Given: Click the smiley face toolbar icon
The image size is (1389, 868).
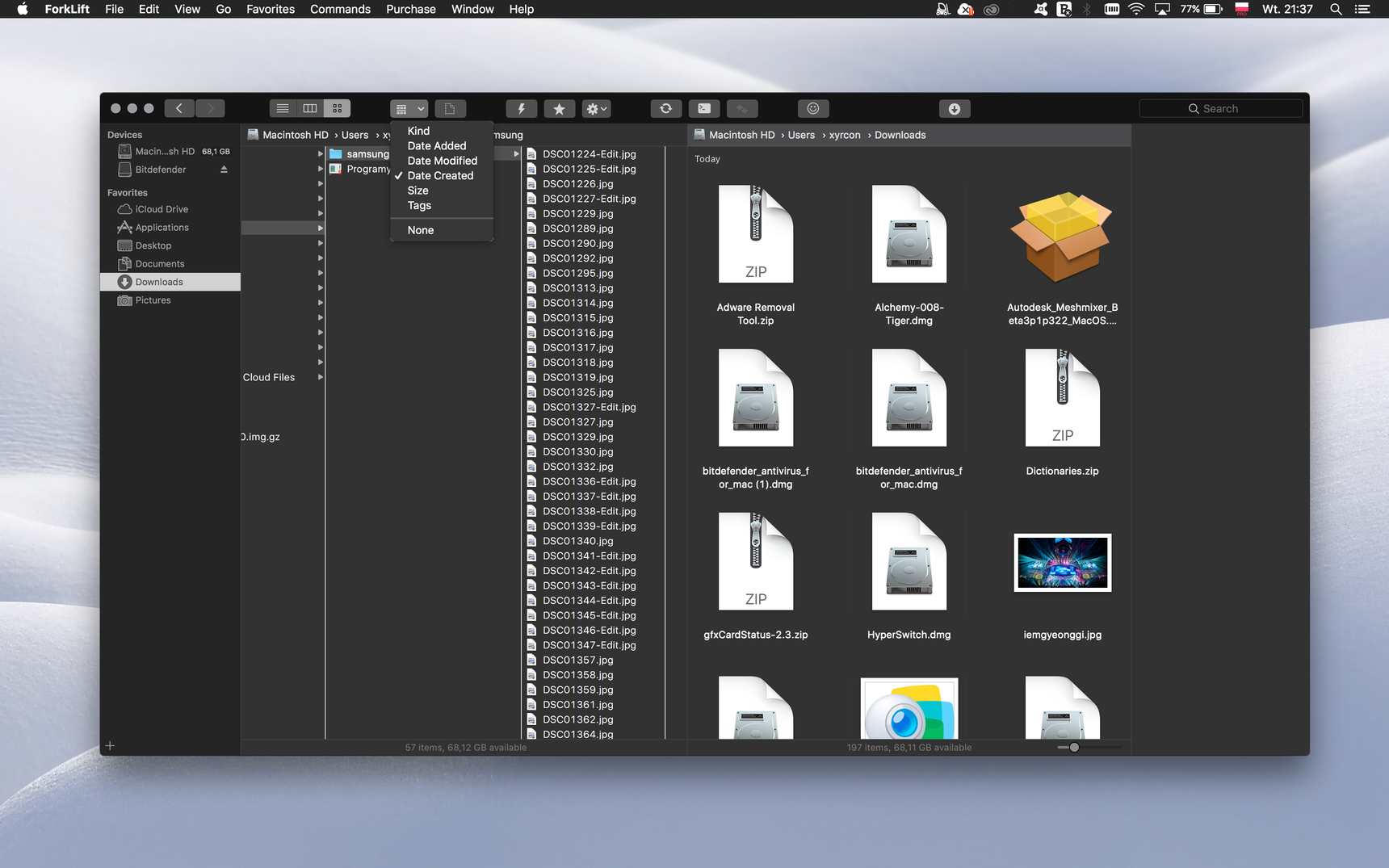Looking at the screenshot, I should click(813, 108).
